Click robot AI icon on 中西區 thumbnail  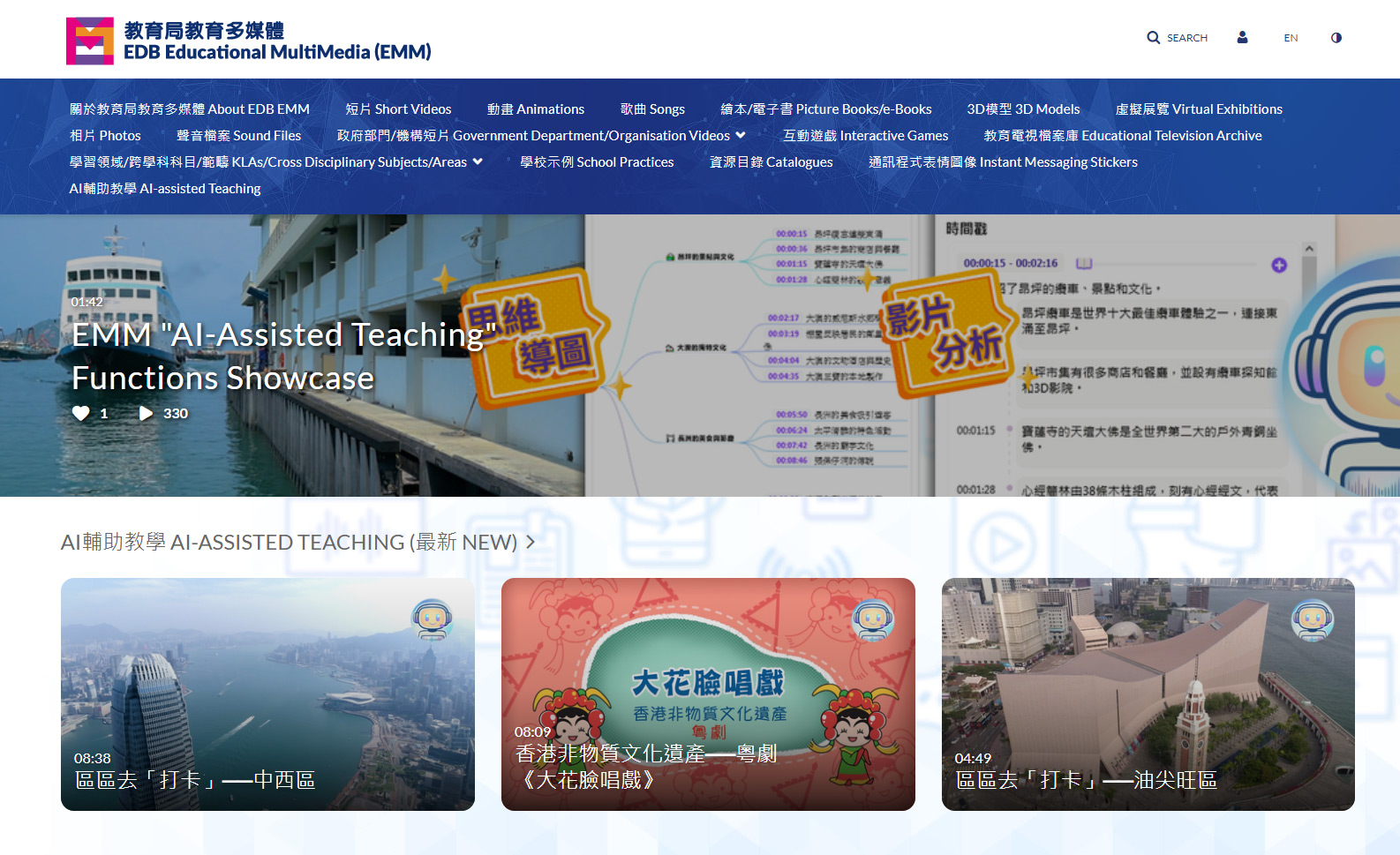tap(432, 619)
